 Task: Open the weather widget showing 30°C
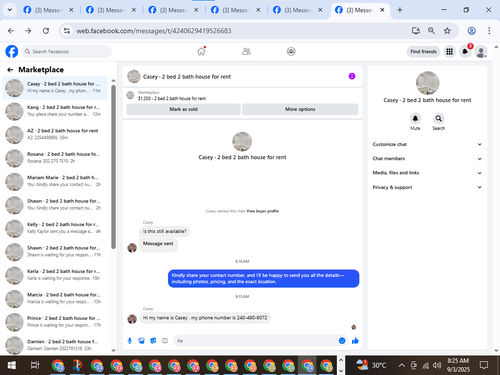coord(371,365)
